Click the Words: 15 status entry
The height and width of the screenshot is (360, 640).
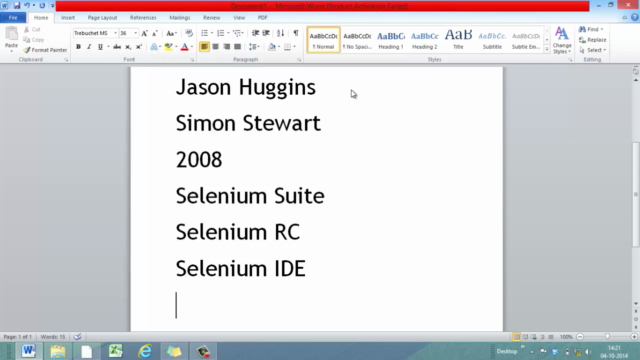click(x=53, y=337)
